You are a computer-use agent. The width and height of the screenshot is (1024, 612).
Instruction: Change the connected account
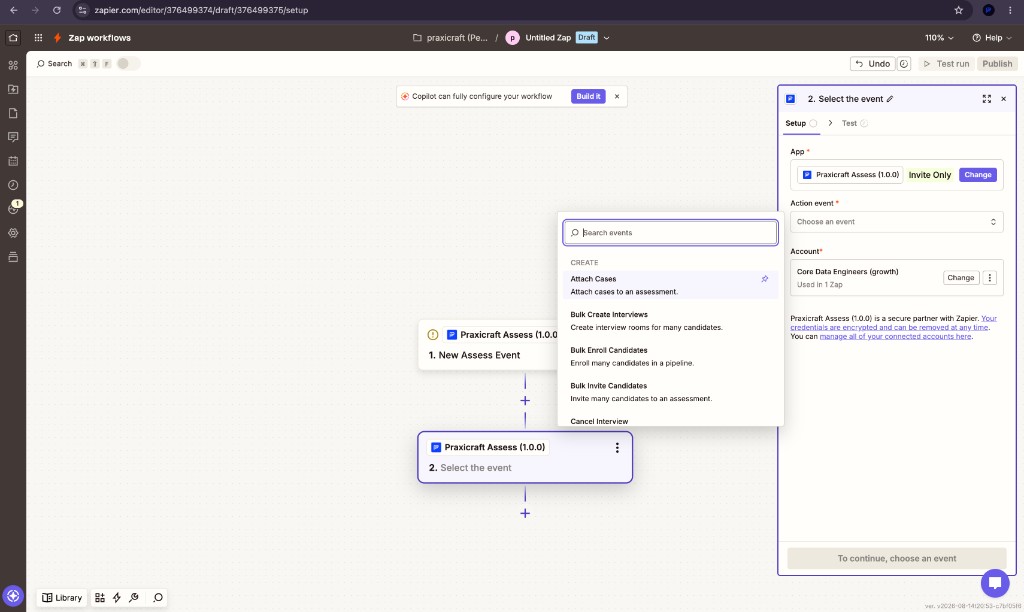961,278
